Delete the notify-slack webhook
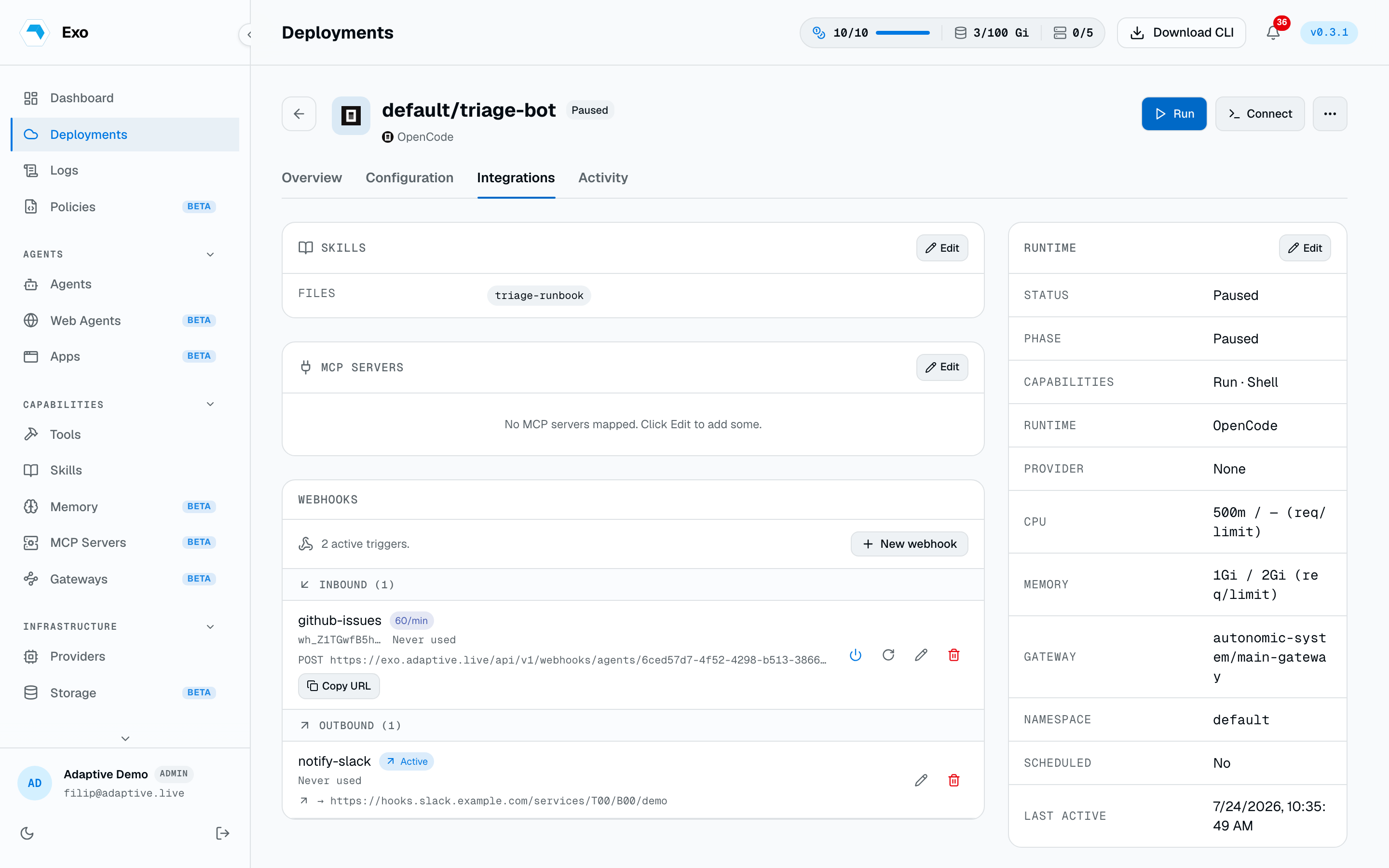The width and height of the screenshot is (1389, 868). pos(954,780)
